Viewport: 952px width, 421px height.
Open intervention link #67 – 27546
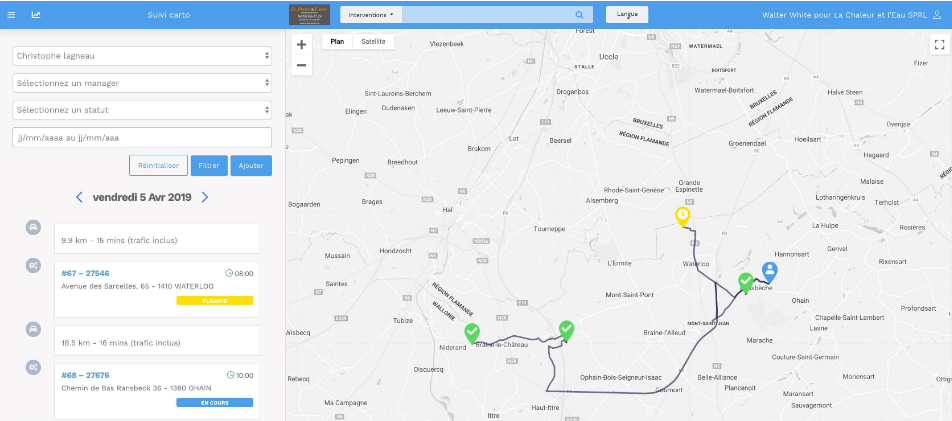click(85, 273)
